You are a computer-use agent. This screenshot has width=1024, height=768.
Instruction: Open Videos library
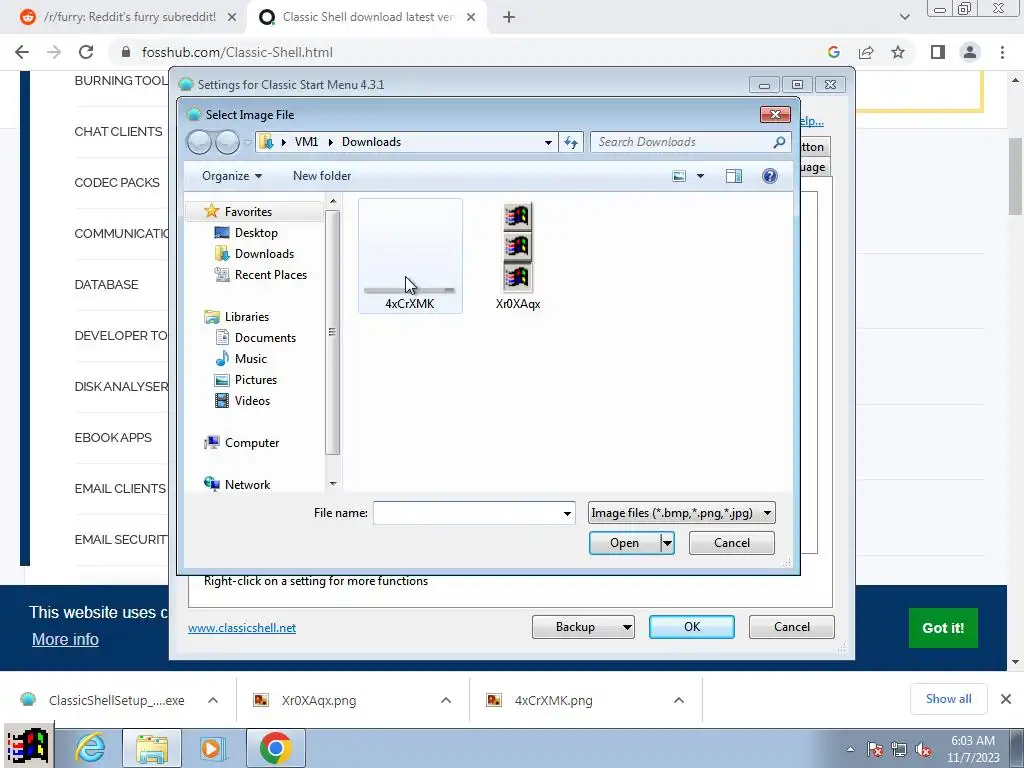tap(251, 400)
